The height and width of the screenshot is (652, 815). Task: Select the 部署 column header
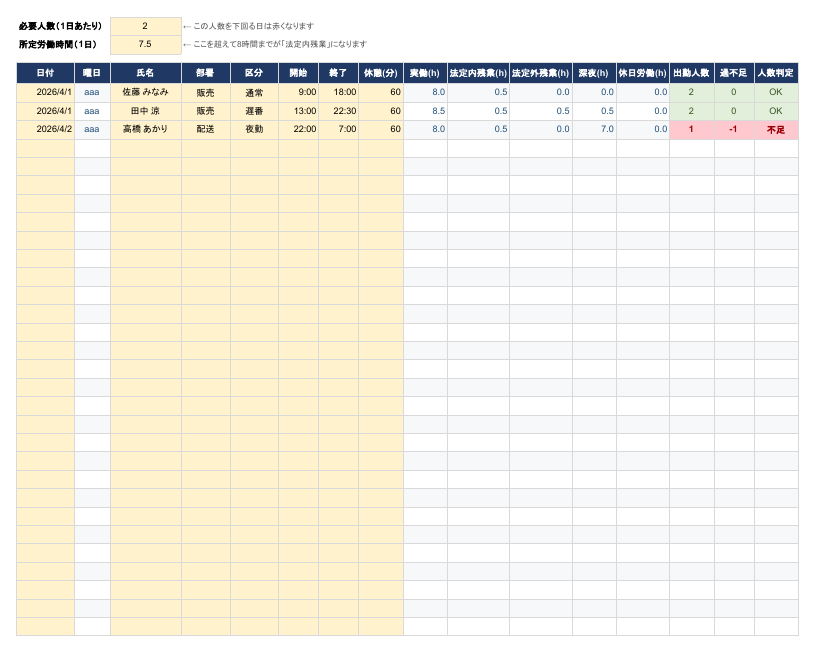click(206, 73)
